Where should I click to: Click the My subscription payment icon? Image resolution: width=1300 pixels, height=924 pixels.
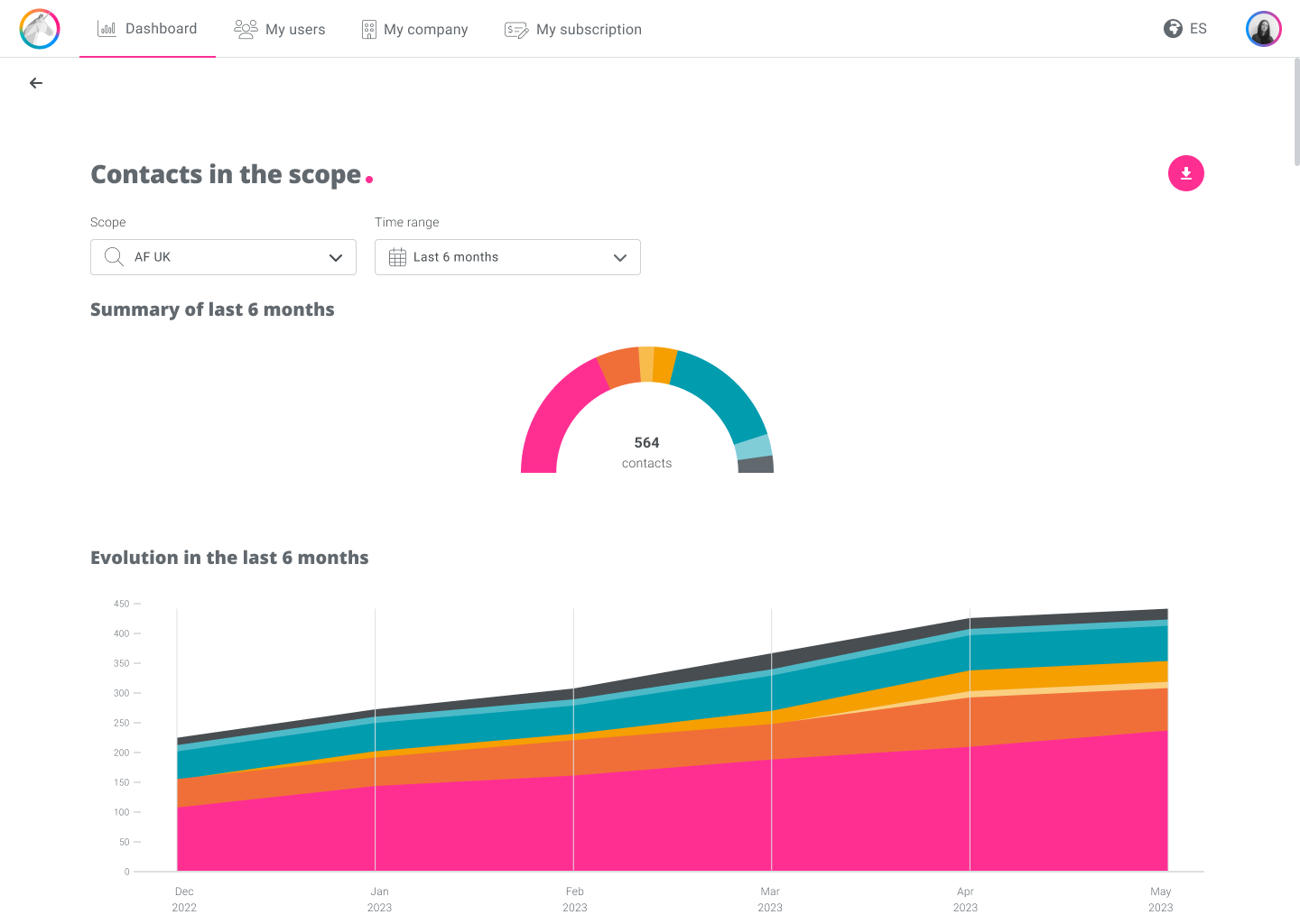pyautogui.click(x=516, y=30)
